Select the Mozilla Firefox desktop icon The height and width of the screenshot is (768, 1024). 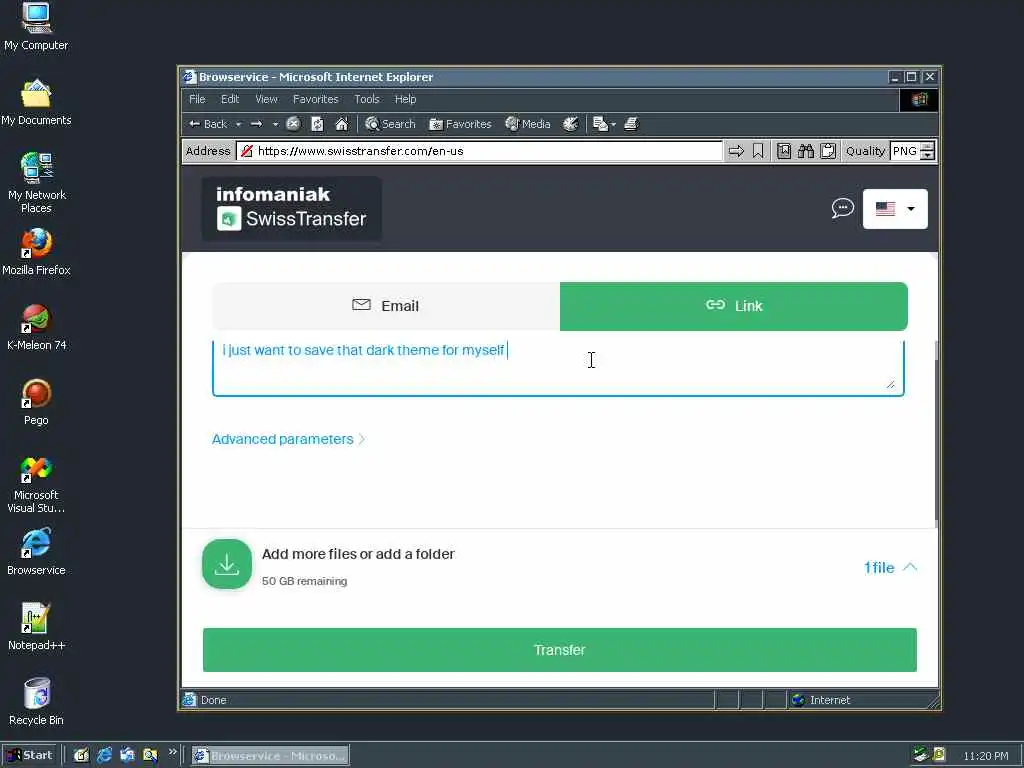[36, 252]
